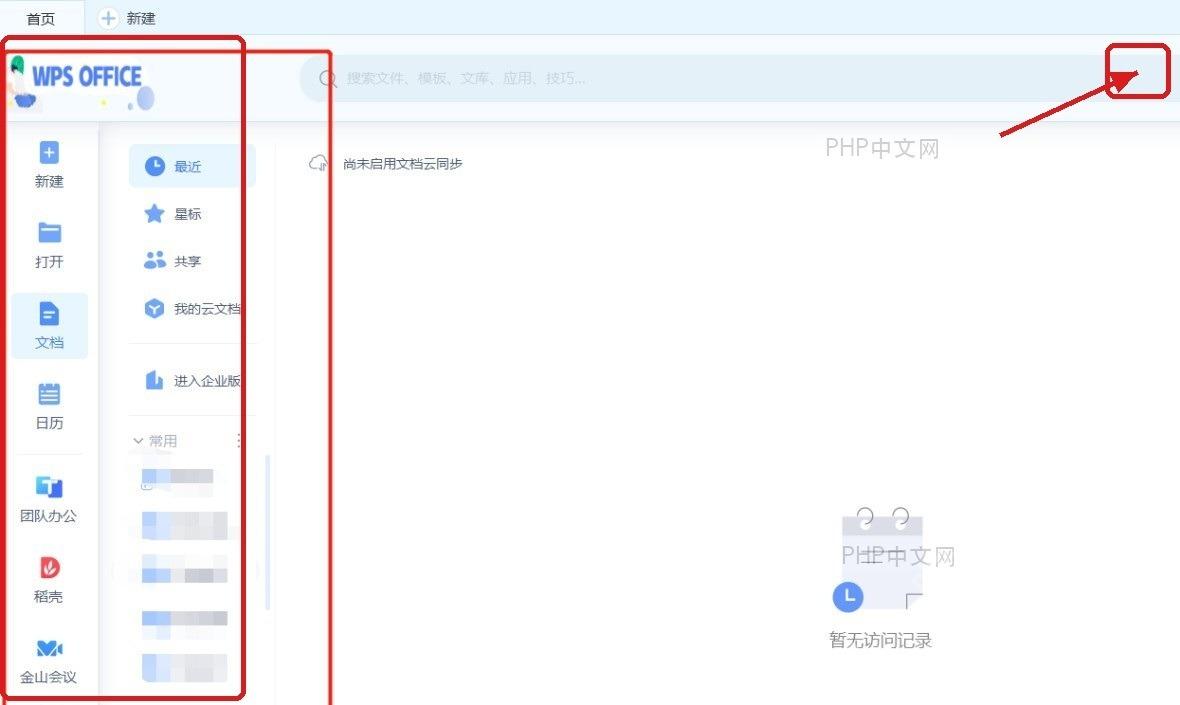Select the 文档 sidebar icon

(49, 313)
